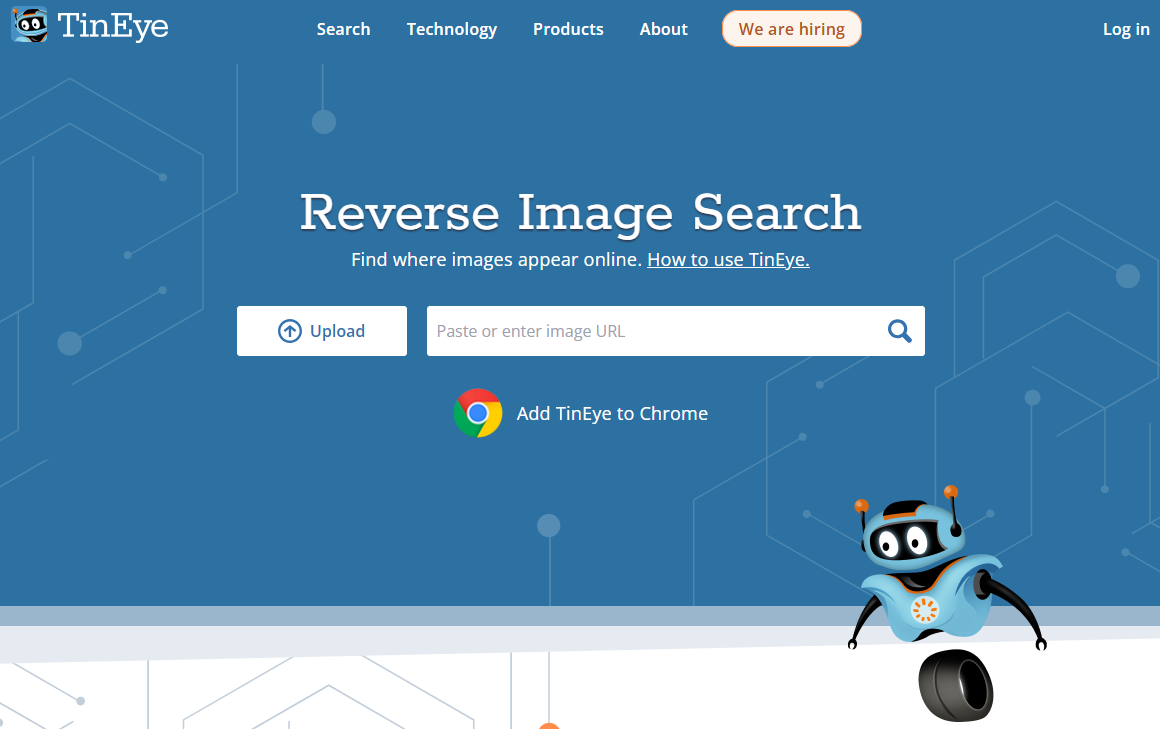Select Add TinEye to Chrome link
This screenshot has height=729, width=1160.
point(612,414)
